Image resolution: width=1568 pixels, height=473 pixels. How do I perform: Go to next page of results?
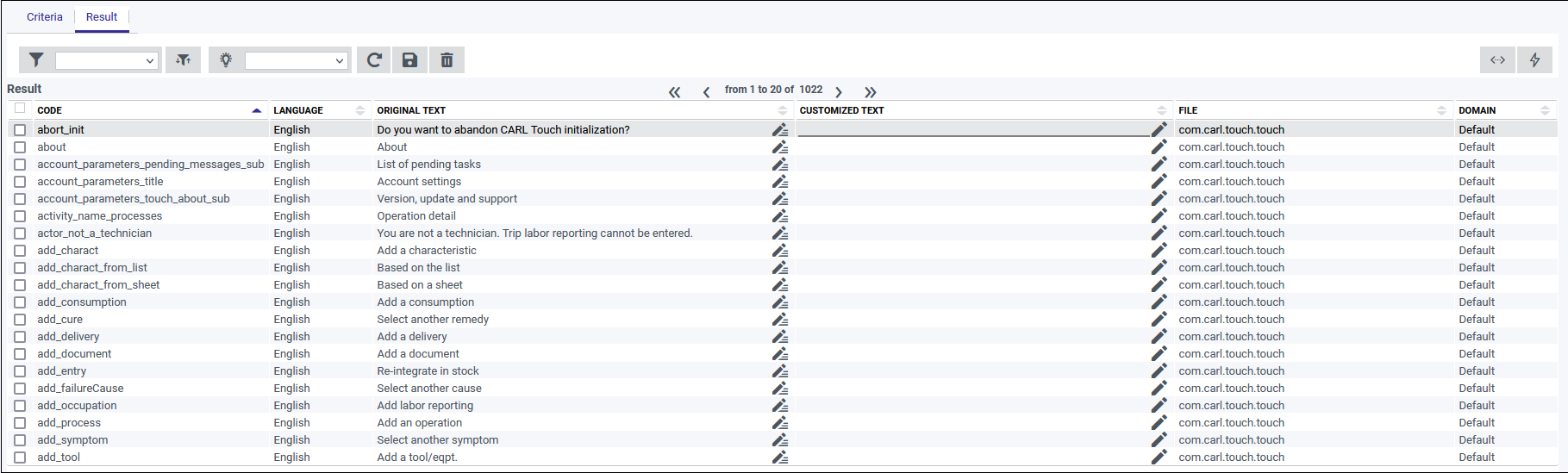[838, 91]
